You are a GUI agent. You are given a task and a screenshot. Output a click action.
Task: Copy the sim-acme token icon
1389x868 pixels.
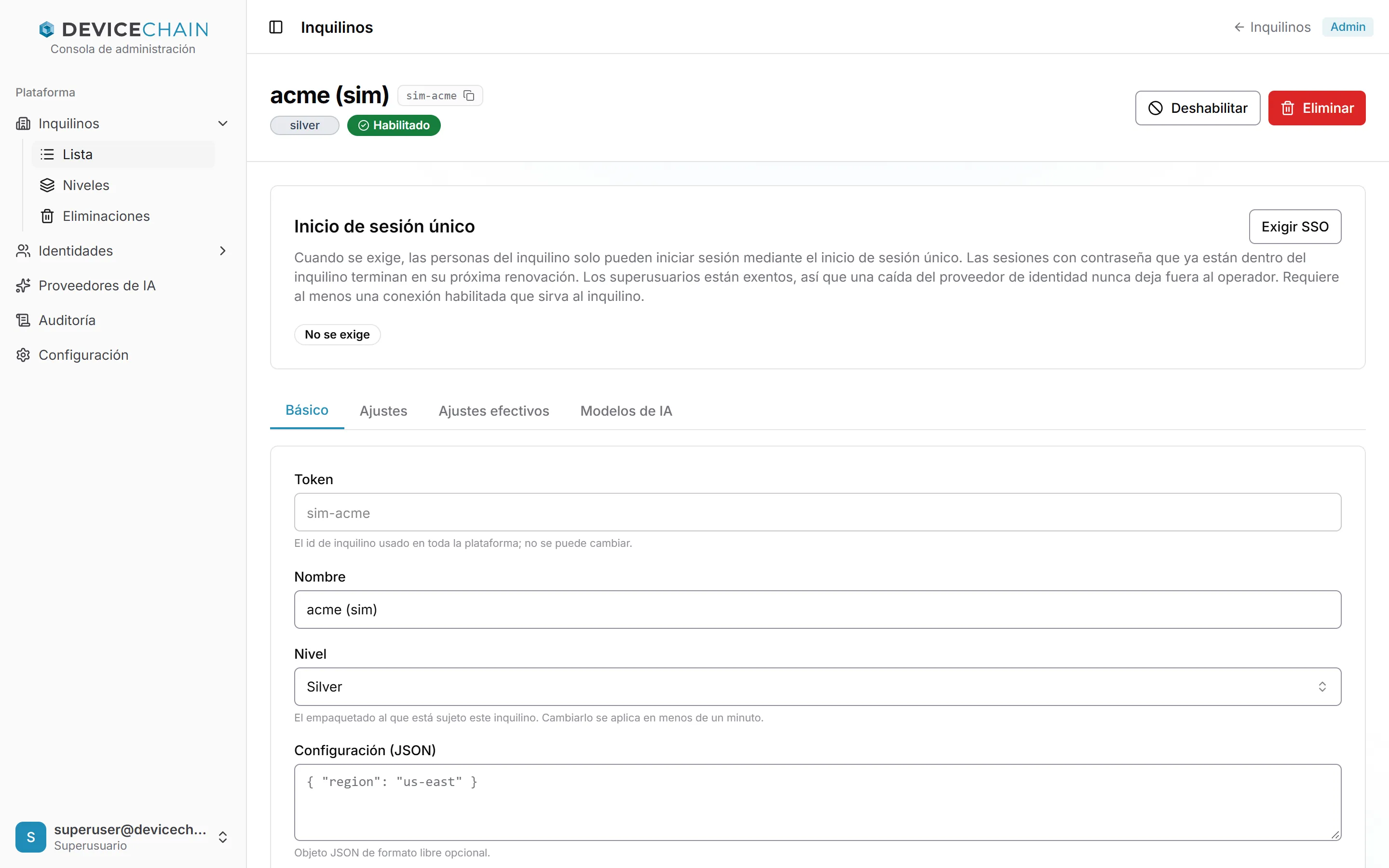[x=469, y=95]
